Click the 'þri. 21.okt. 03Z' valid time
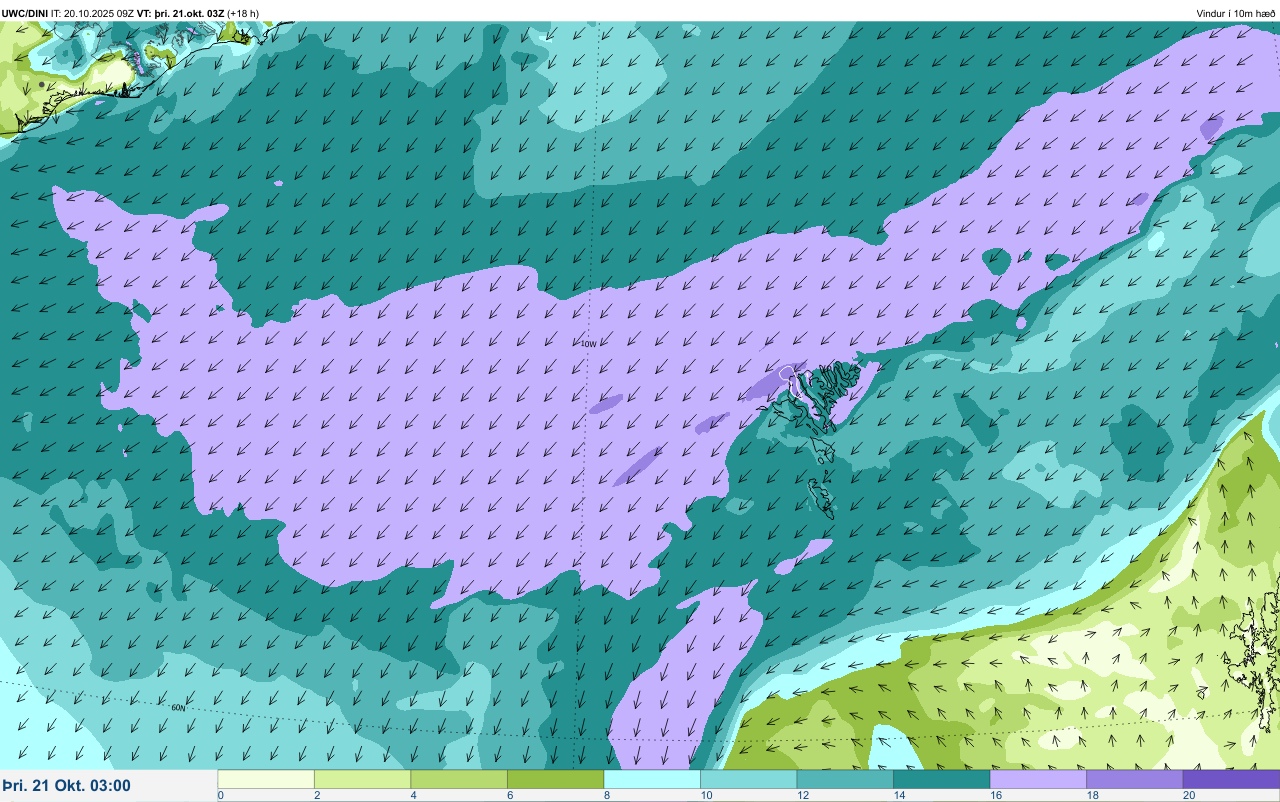Image resolution: width=1280 pixels, height=802 pixels. pyautogui.click(x=189, y=13)
